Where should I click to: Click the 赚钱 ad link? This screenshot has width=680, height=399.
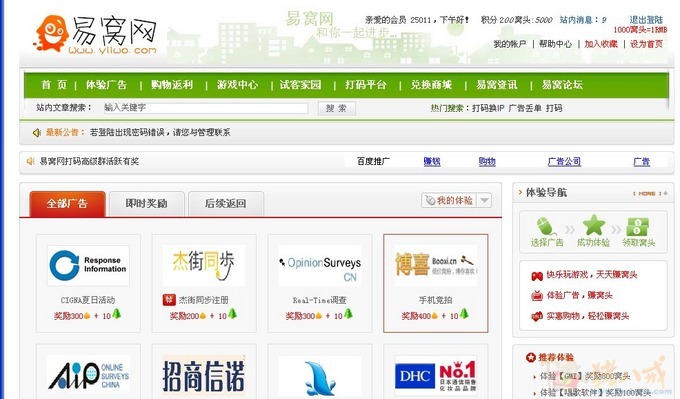pos(432,161)
